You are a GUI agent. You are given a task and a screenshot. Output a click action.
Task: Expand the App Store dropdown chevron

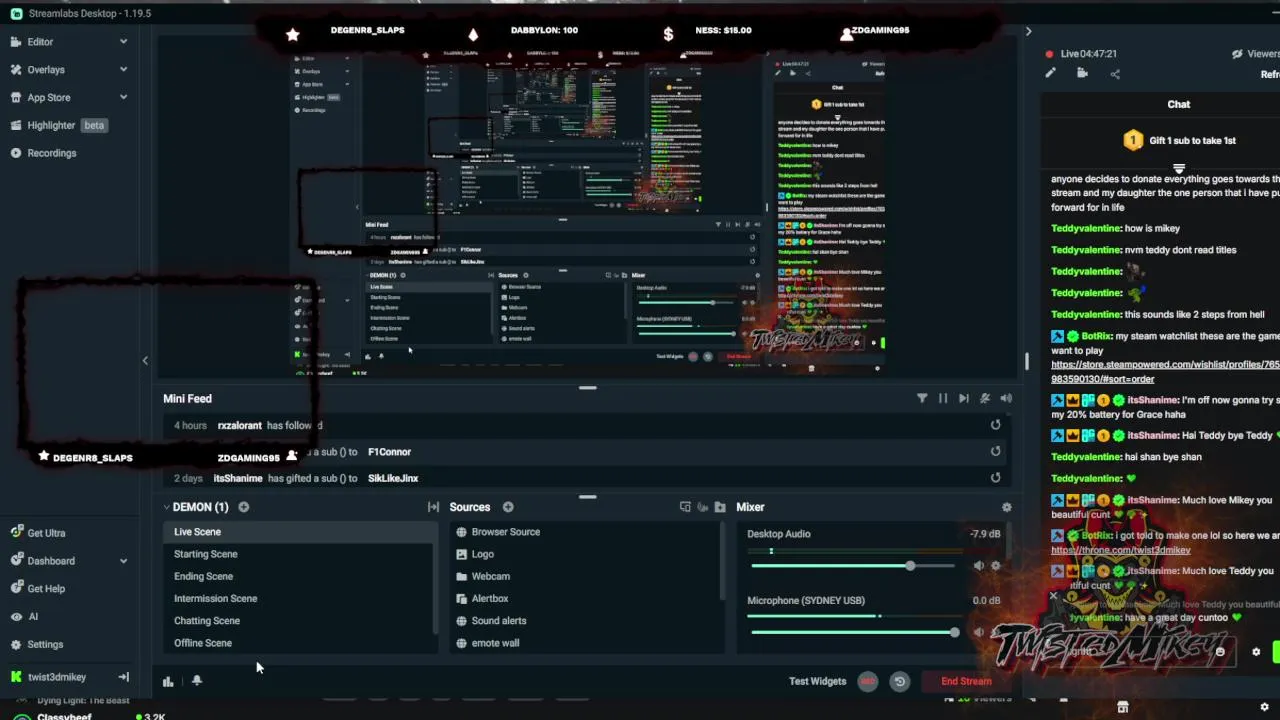(123, 98)
